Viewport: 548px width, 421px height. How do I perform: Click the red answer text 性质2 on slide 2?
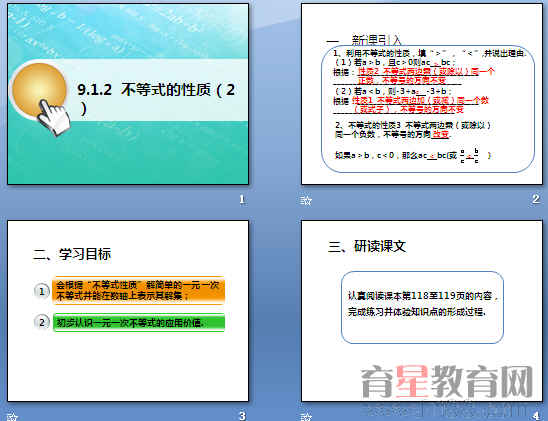point(369,72)
